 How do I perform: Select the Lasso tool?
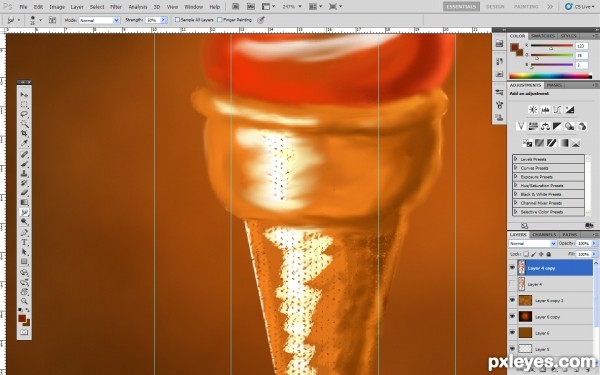click(x=24, y=114)
